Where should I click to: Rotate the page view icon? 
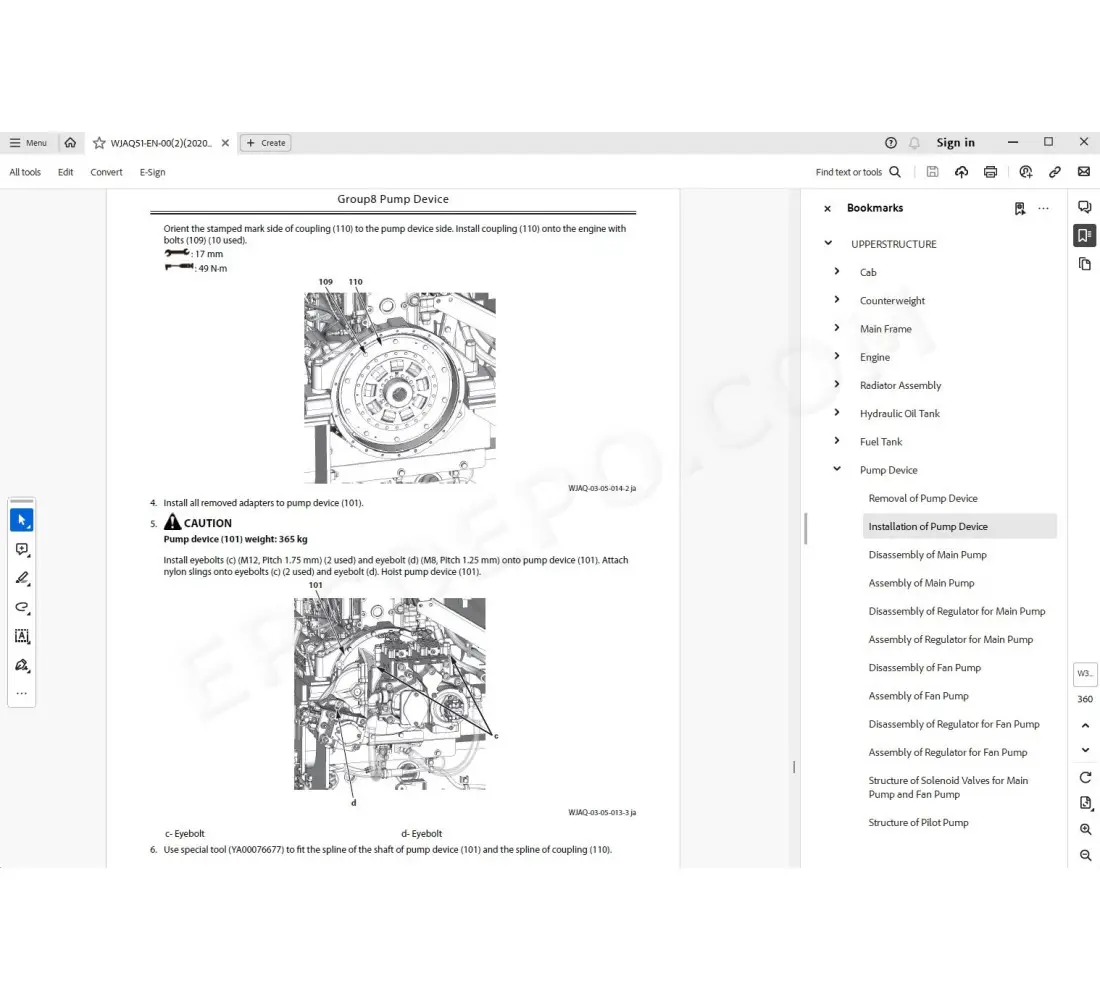(1085, 778)
